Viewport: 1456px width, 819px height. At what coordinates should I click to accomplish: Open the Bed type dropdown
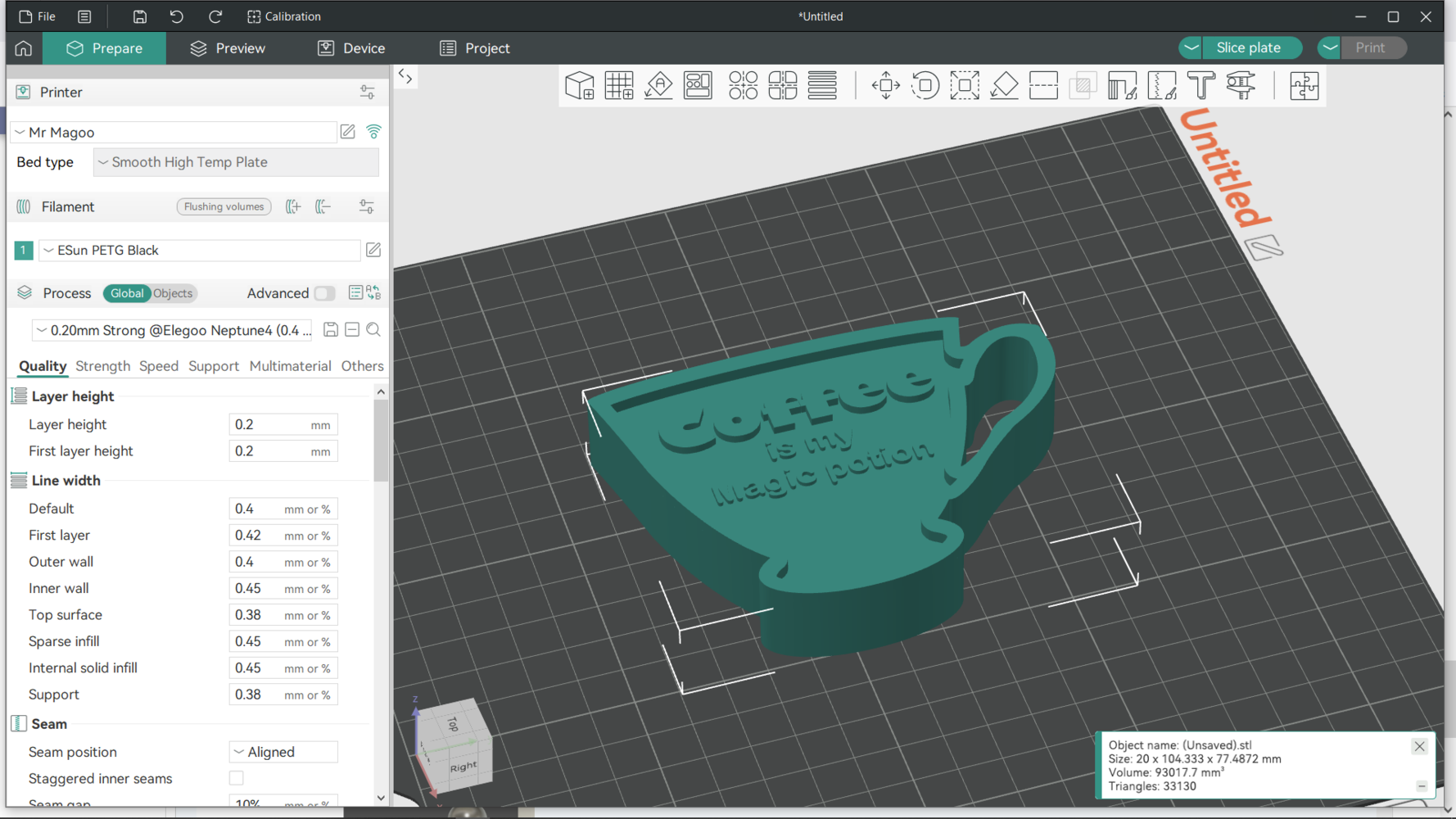(x=236, y=162)
